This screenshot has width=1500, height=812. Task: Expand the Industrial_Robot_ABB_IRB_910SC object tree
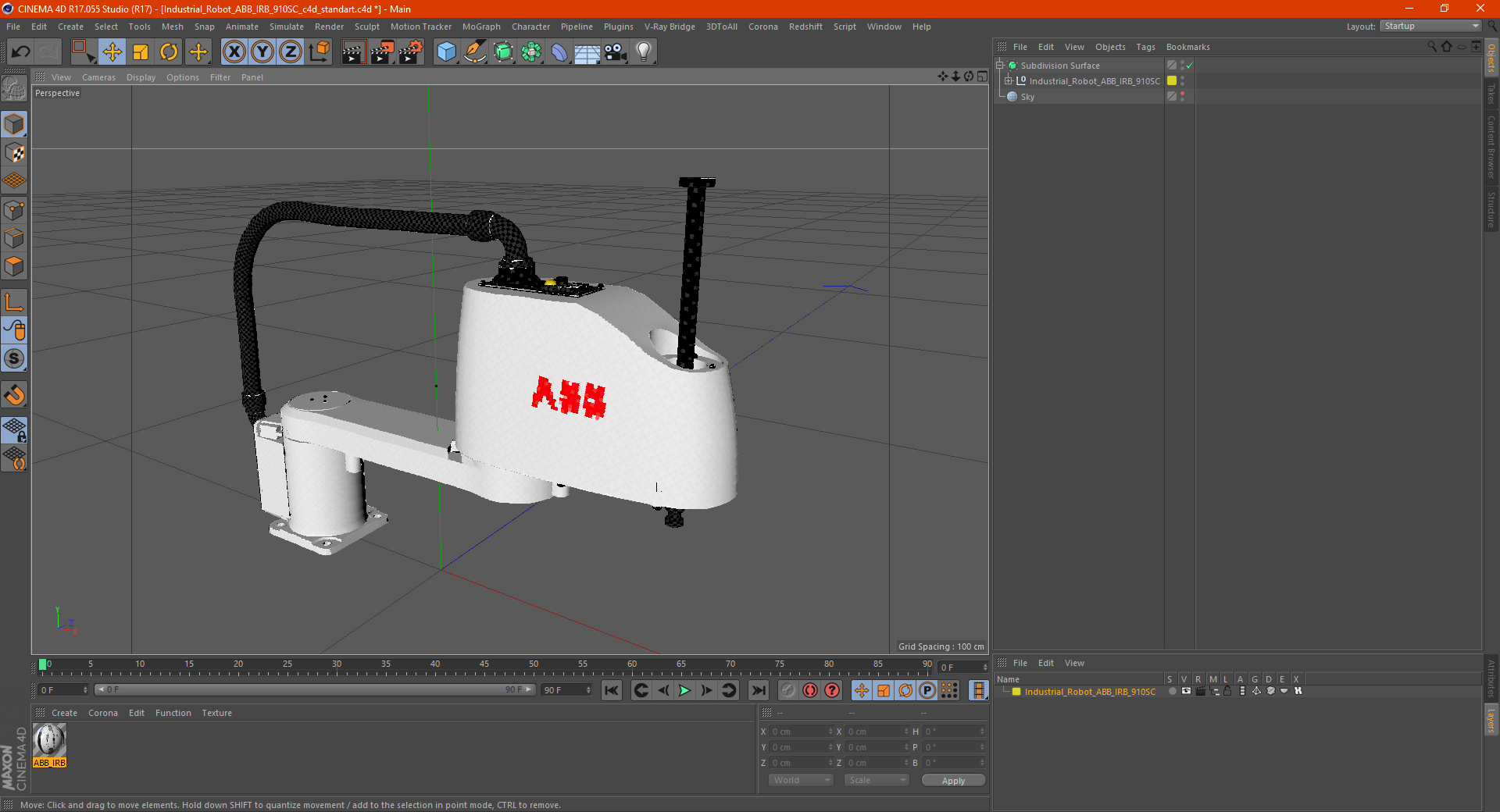pos(1009,80)
